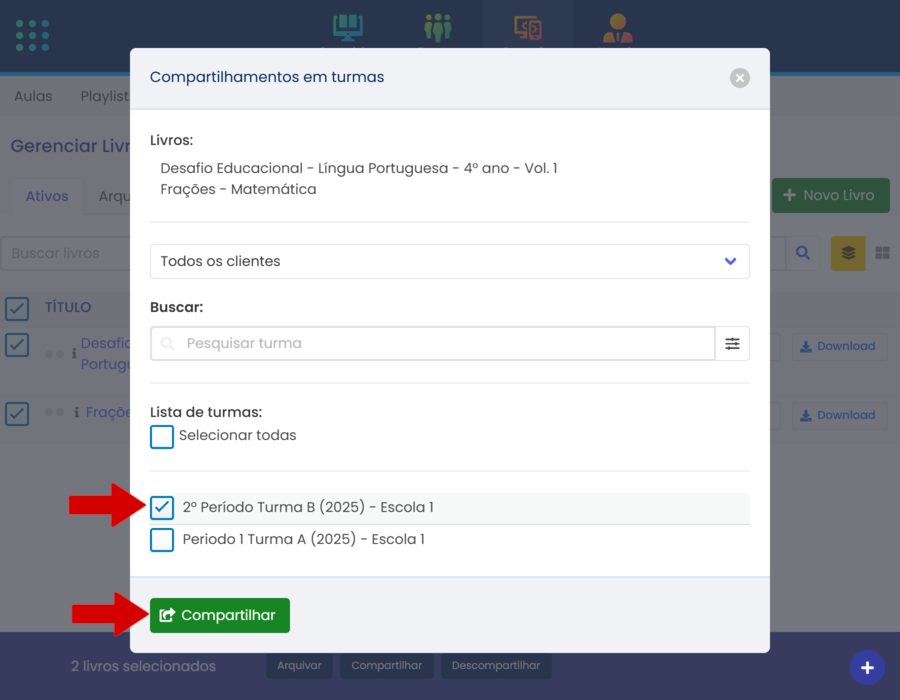Click Descompartilhar in the bottom bar
This screenshot has width=900, height=700.
pyautogui.click(x=495, y=665)
